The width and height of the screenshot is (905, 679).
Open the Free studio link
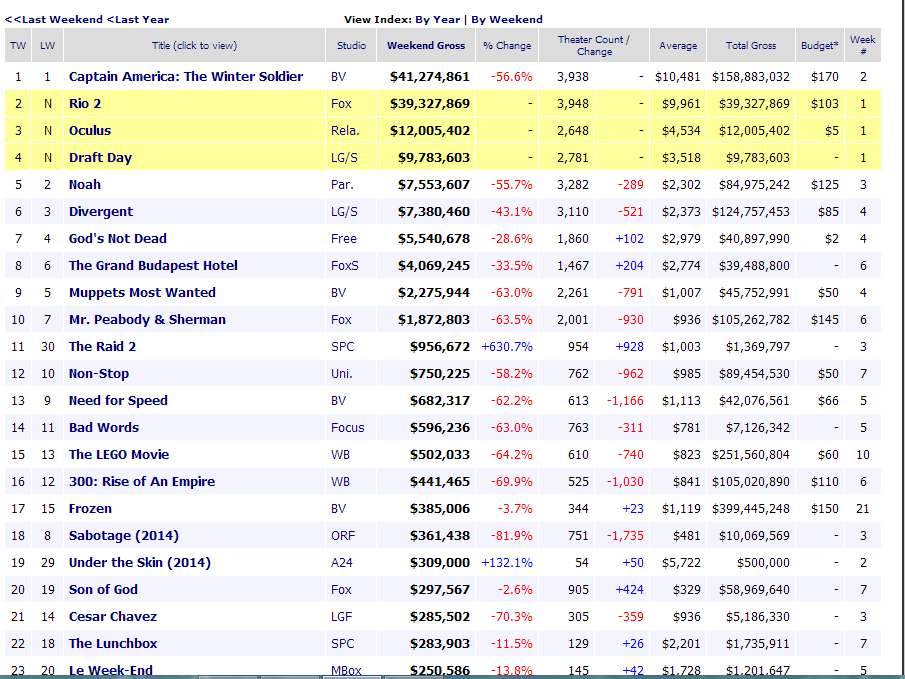tap(344, 239)
